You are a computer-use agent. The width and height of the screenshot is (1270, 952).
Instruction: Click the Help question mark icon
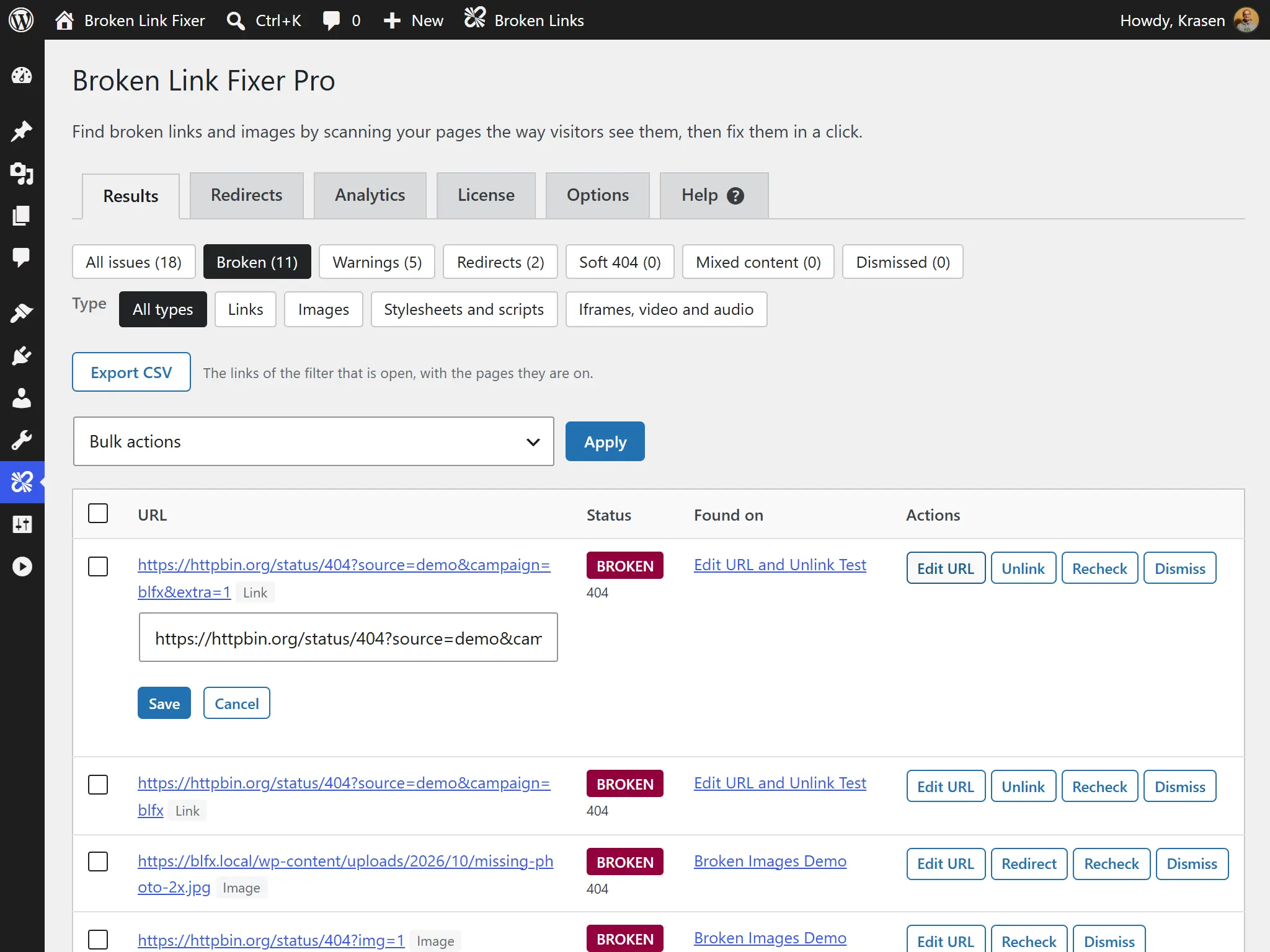[x=735, y=196]
